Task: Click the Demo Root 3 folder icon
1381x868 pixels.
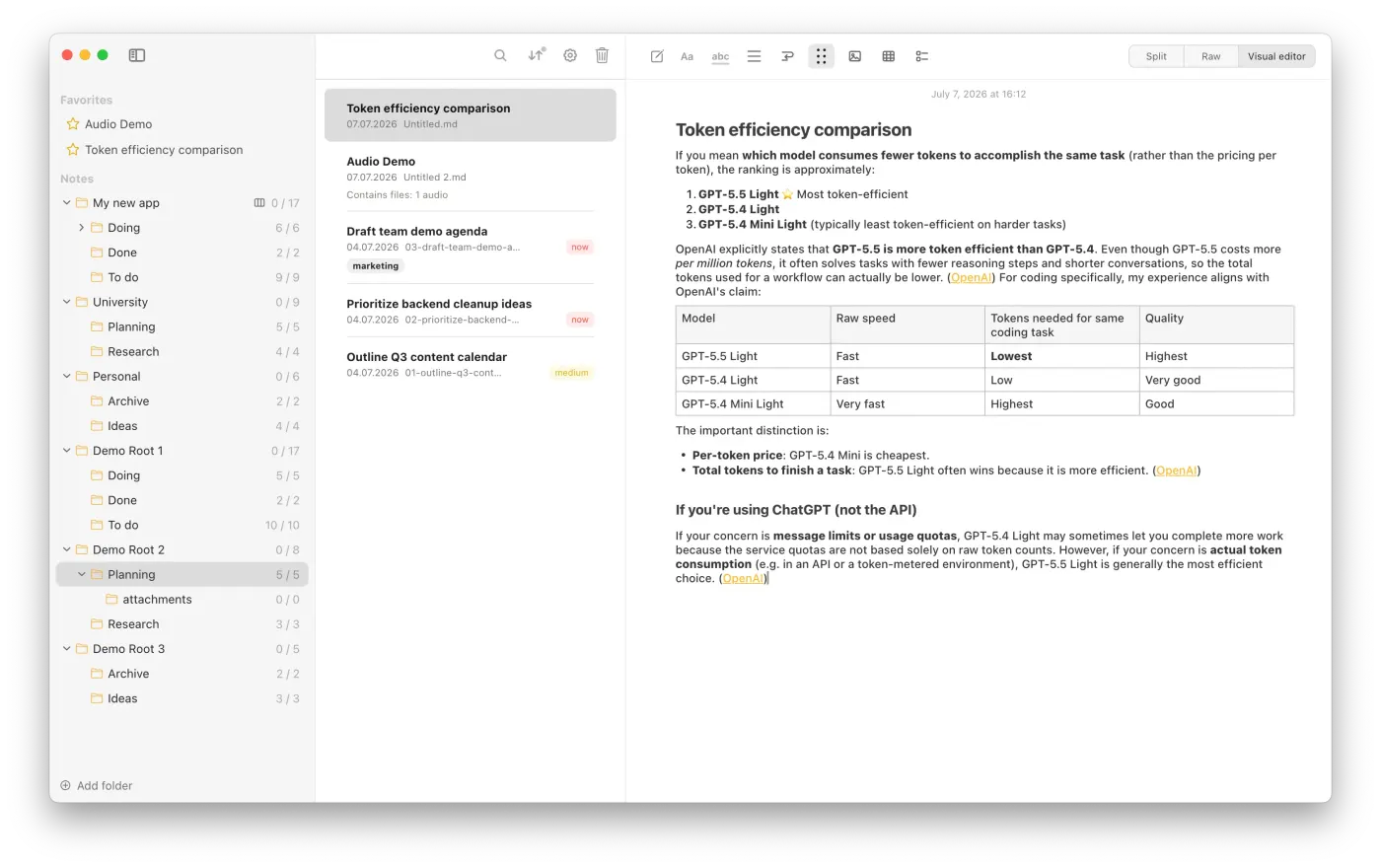Action: [82, 649]
